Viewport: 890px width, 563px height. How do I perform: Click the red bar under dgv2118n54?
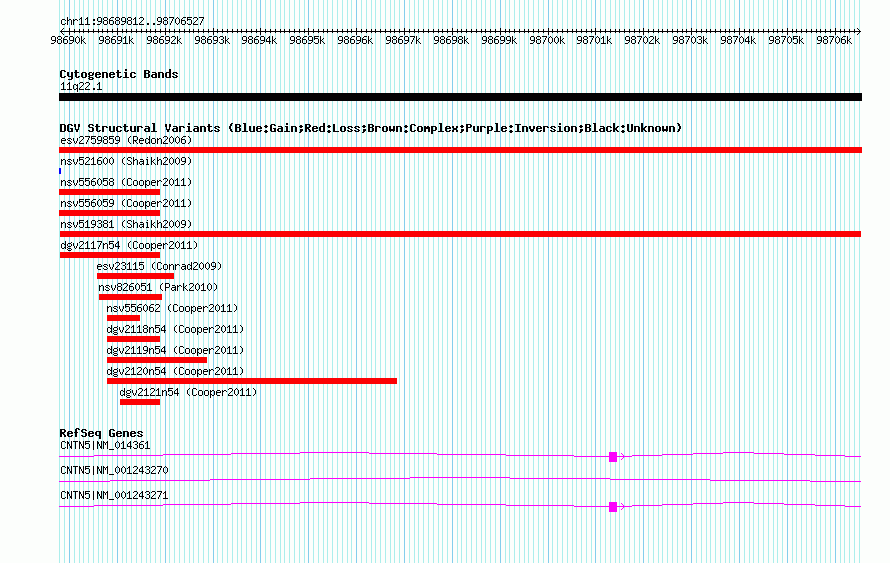click(133, 339)
